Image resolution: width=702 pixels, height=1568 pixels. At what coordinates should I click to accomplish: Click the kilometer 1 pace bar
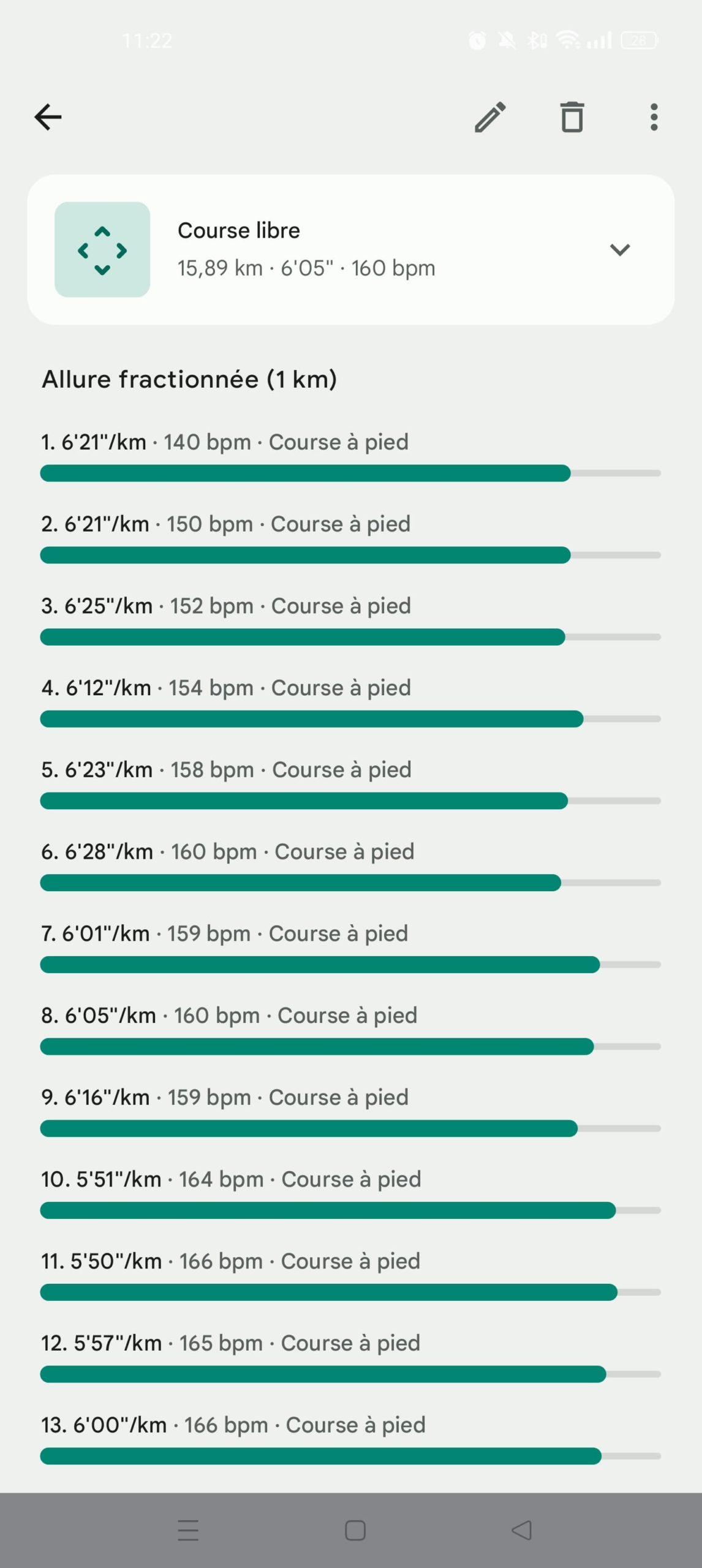[x=305, y=473]
